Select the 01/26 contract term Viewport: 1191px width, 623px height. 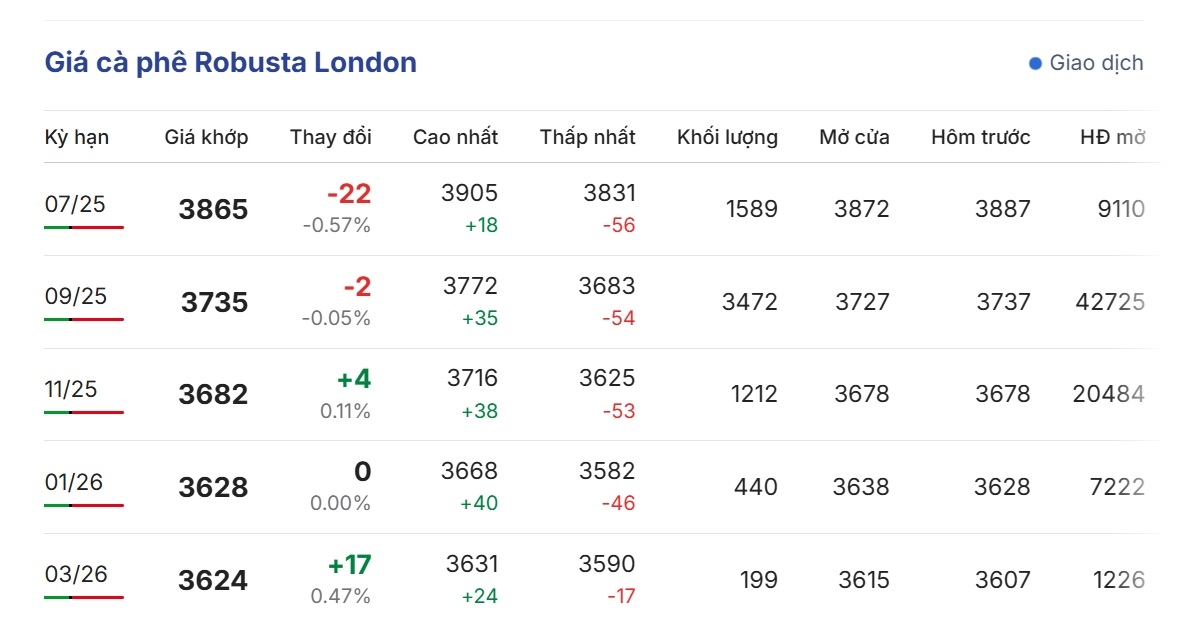(x=74, y=482)
